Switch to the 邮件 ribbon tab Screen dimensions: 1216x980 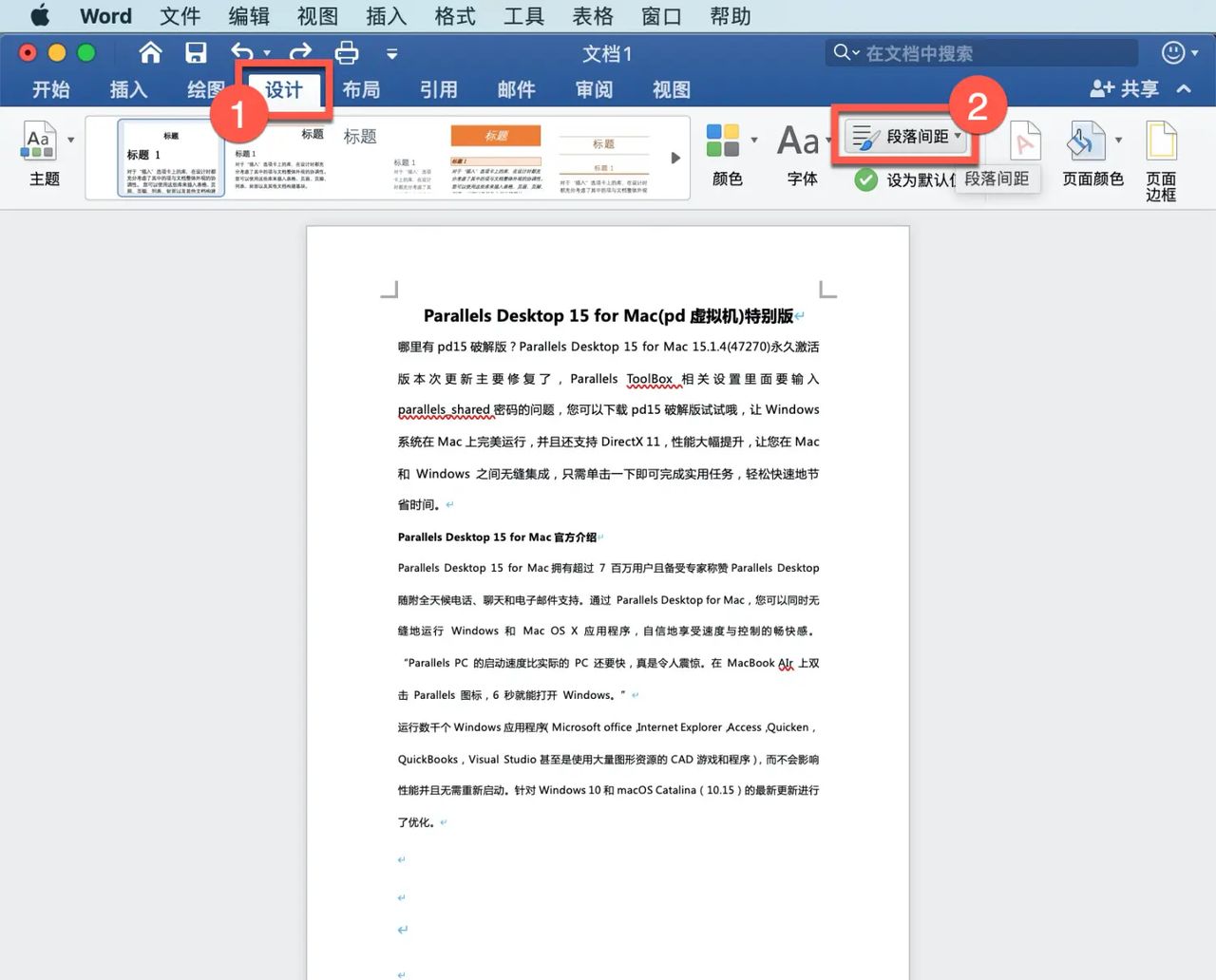[x=517, y=89]
